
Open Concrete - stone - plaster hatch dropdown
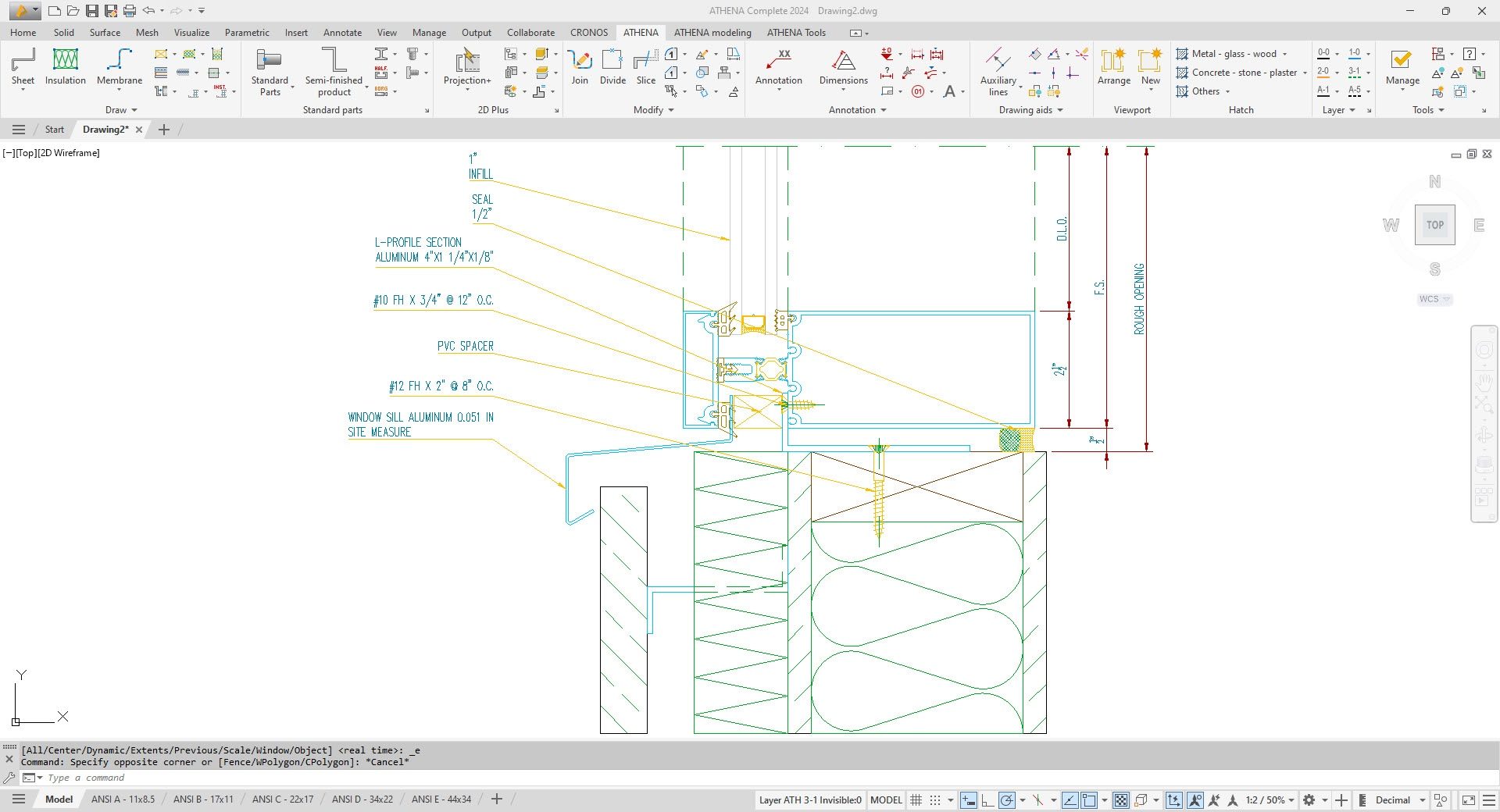[1242, 73]
